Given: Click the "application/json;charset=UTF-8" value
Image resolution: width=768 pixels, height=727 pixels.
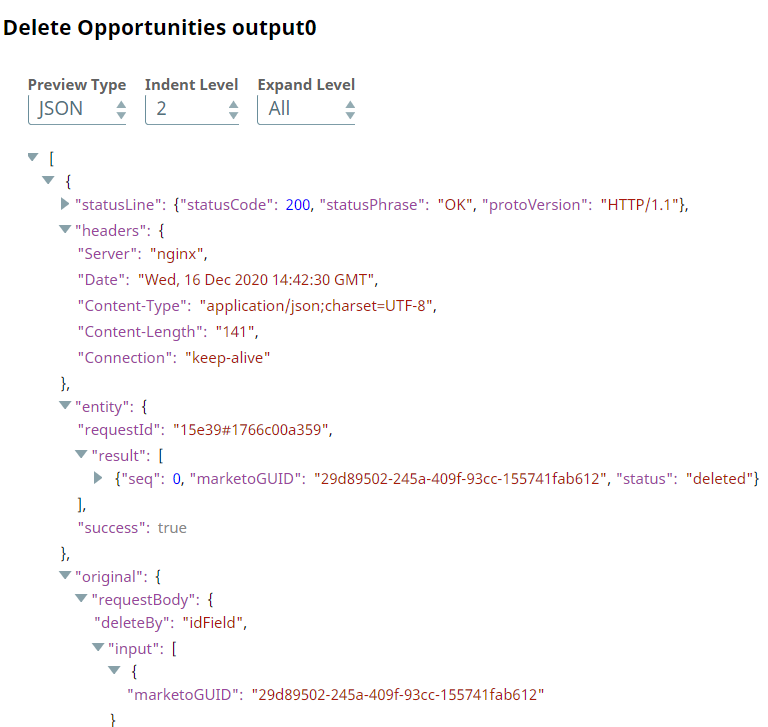Looking at the screenshot, I should 316,306.
